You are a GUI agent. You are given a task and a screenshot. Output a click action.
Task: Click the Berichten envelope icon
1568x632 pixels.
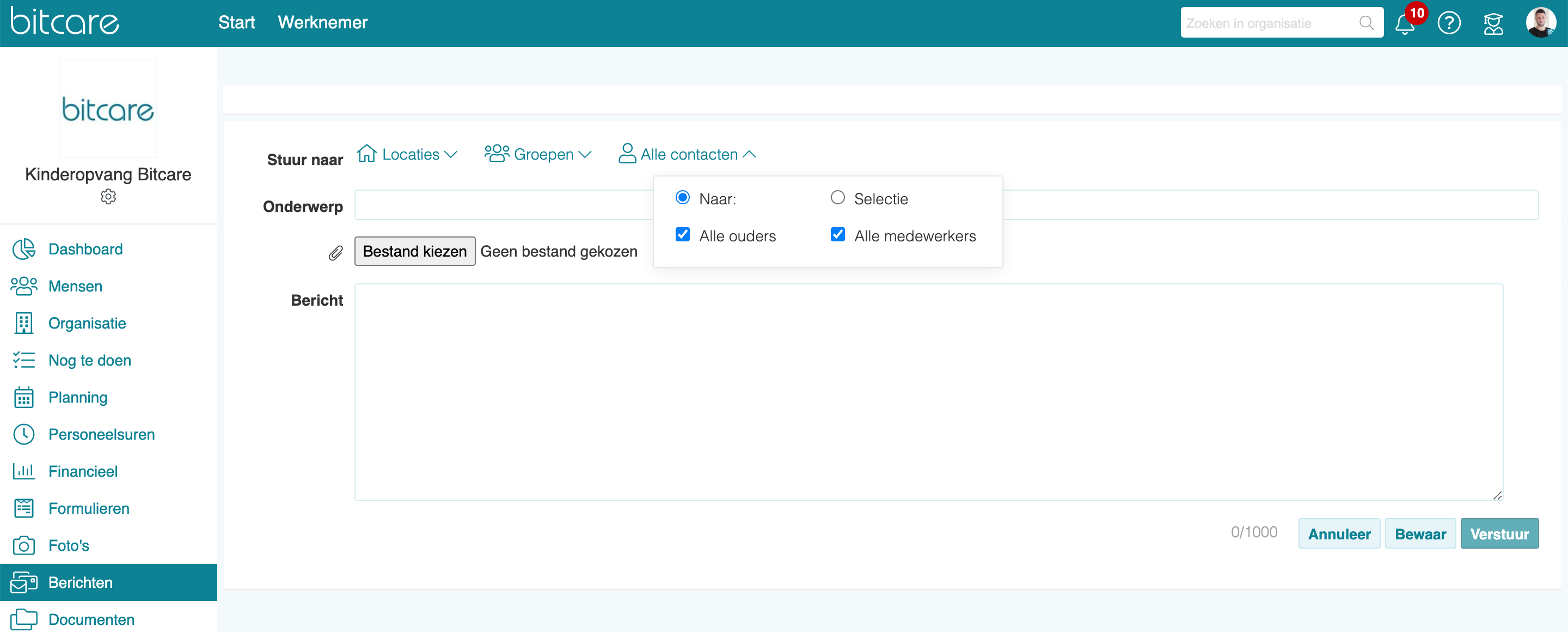[24, 582]
